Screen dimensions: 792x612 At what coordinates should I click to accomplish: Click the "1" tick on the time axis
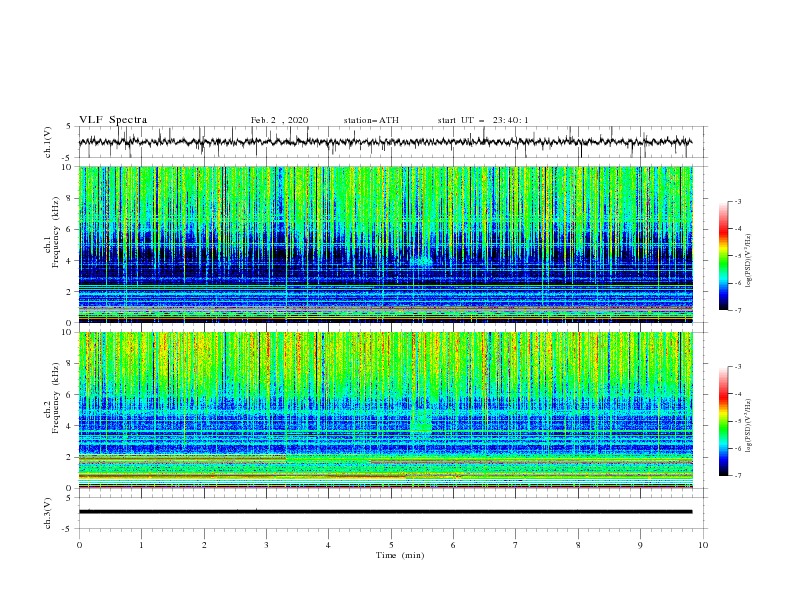coord(141,545)
